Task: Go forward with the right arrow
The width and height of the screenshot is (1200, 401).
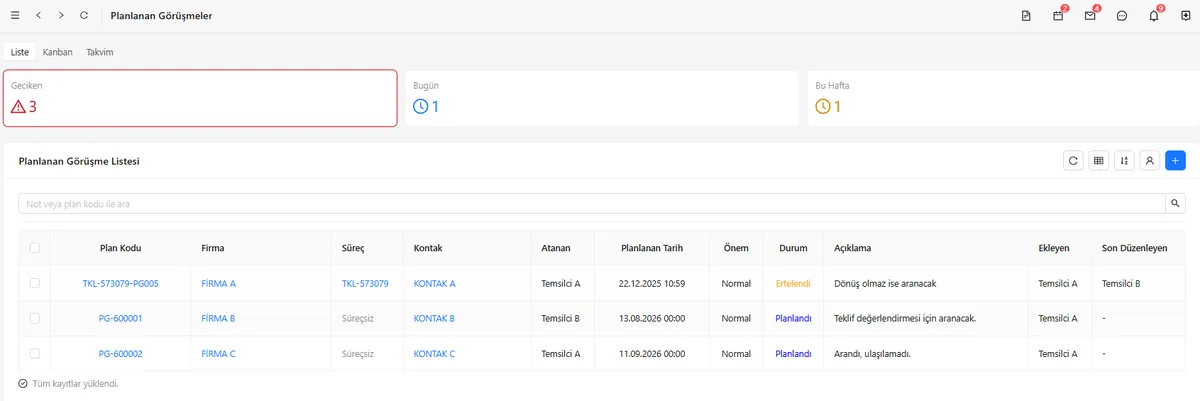Action: 61,16
